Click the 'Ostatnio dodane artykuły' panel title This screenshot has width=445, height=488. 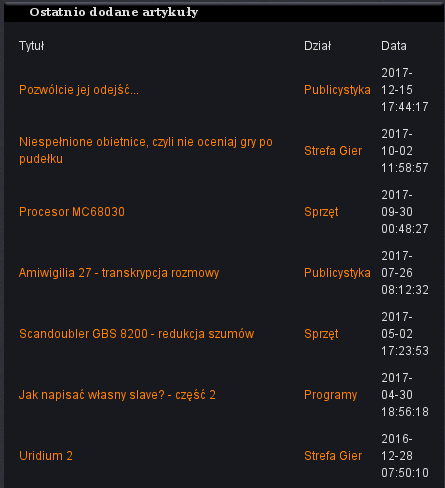click(x=114, y=12)
